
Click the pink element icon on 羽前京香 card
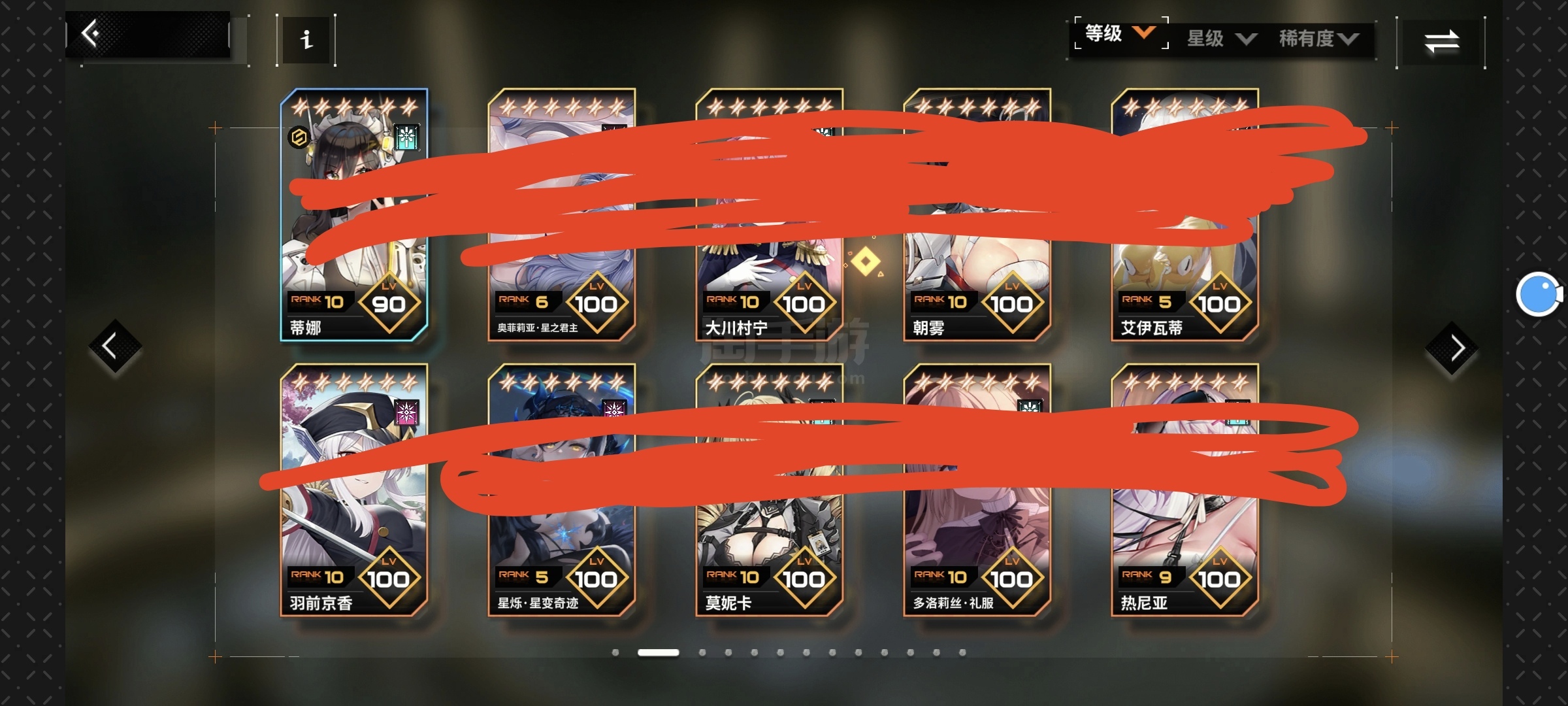tap(407, 412)
